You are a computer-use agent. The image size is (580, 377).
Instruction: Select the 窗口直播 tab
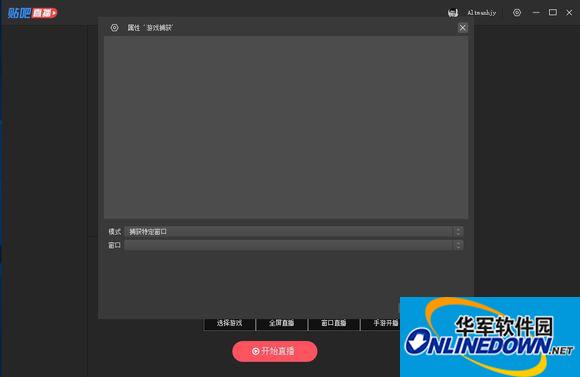(334, 323)
